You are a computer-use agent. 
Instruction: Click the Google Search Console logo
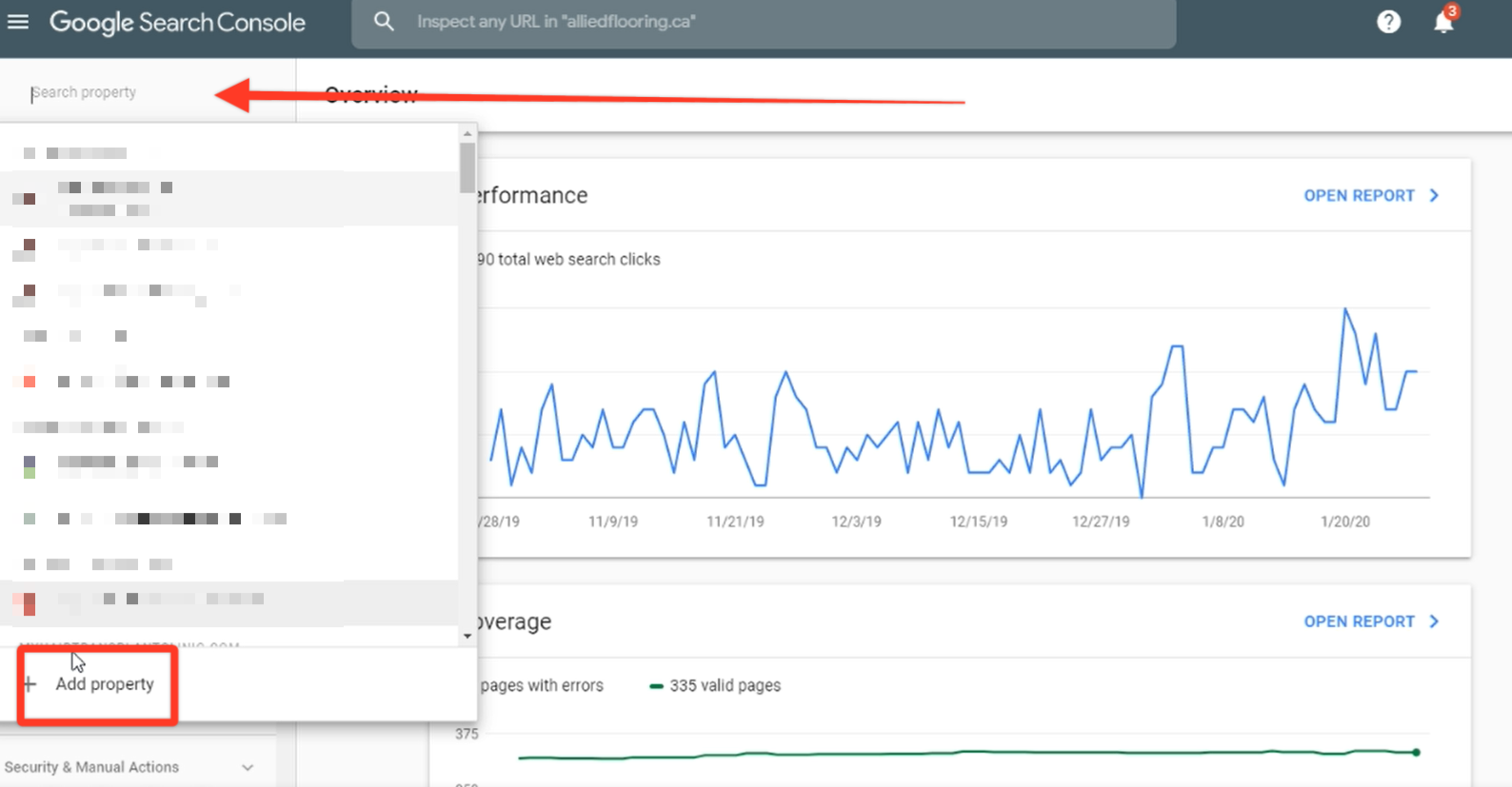177,22
